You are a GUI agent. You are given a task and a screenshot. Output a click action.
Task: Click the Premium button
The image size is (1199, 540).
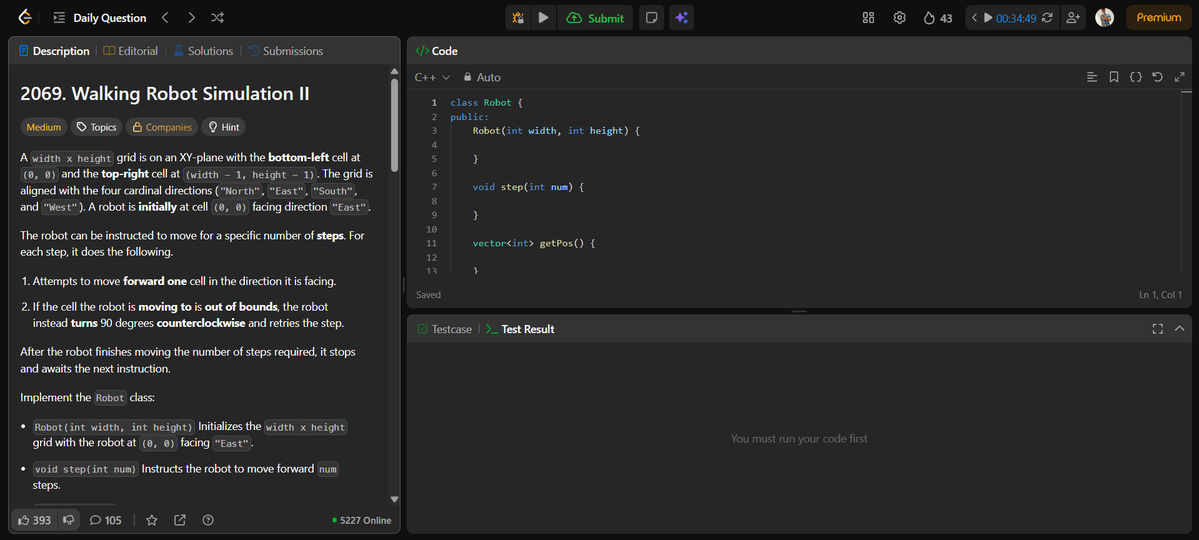(1158, 18)
